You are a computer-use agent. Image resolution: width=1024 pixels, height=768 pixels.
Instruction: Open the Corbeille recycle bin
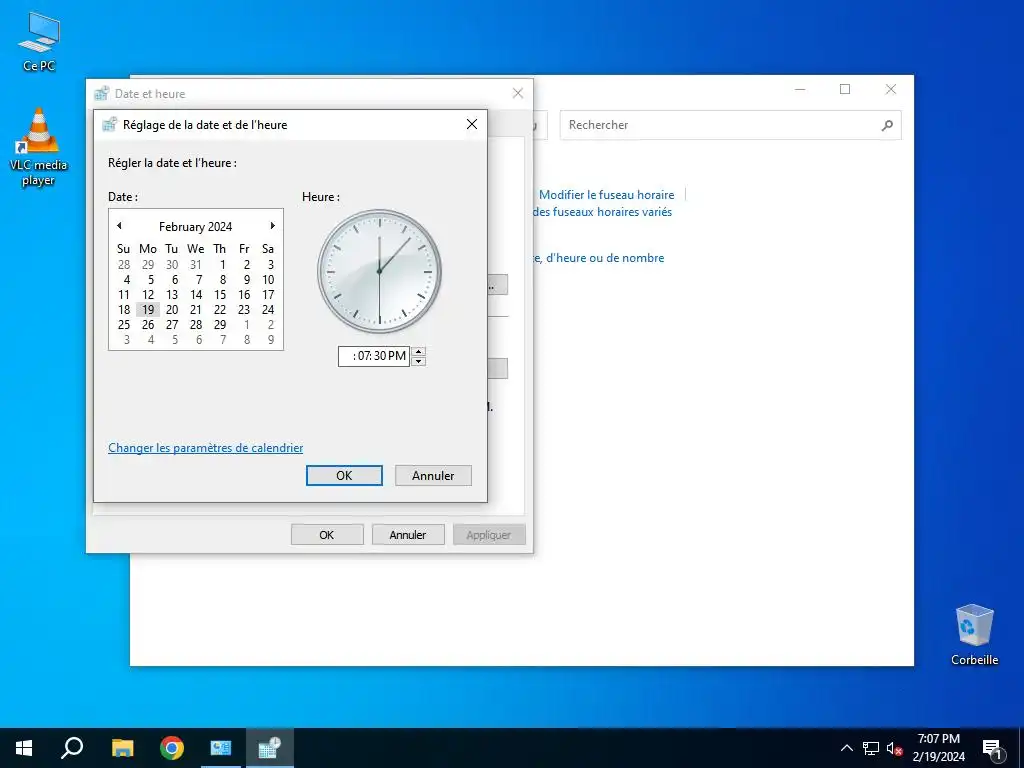(x=974, y=634)
